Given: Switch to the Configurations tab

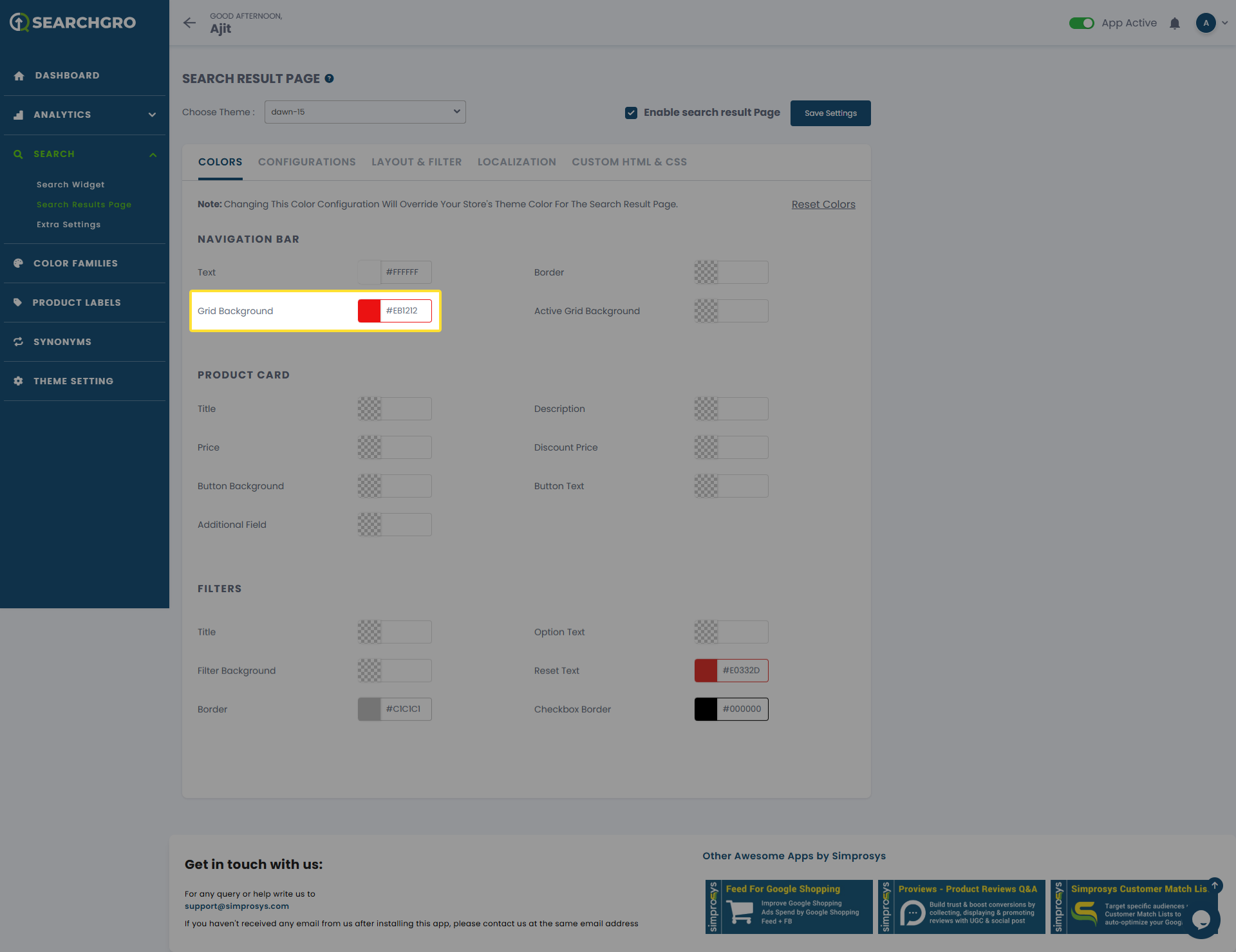Looking at the screenshot, I should (306, 162).
